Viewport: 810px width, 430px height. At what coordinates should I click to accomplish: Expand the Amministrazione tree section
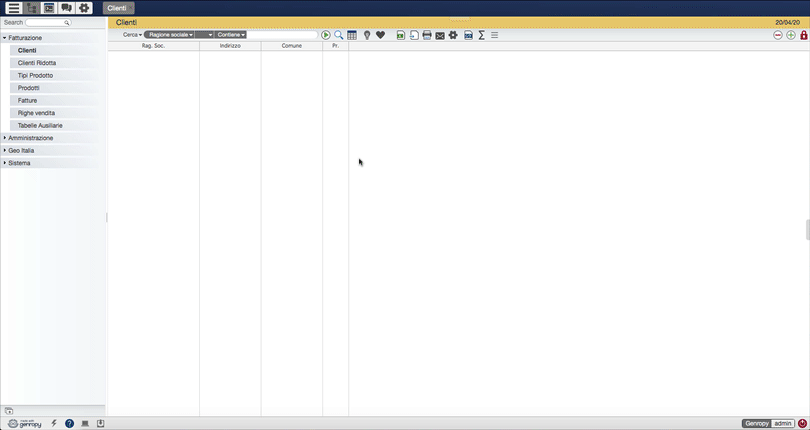point(30,138)
